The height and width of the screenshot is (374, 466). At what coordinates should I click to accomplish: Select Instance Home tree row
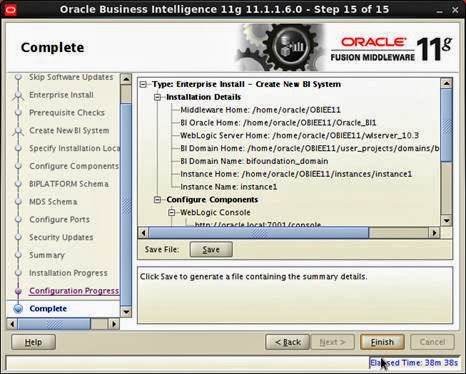pos(296,174)
